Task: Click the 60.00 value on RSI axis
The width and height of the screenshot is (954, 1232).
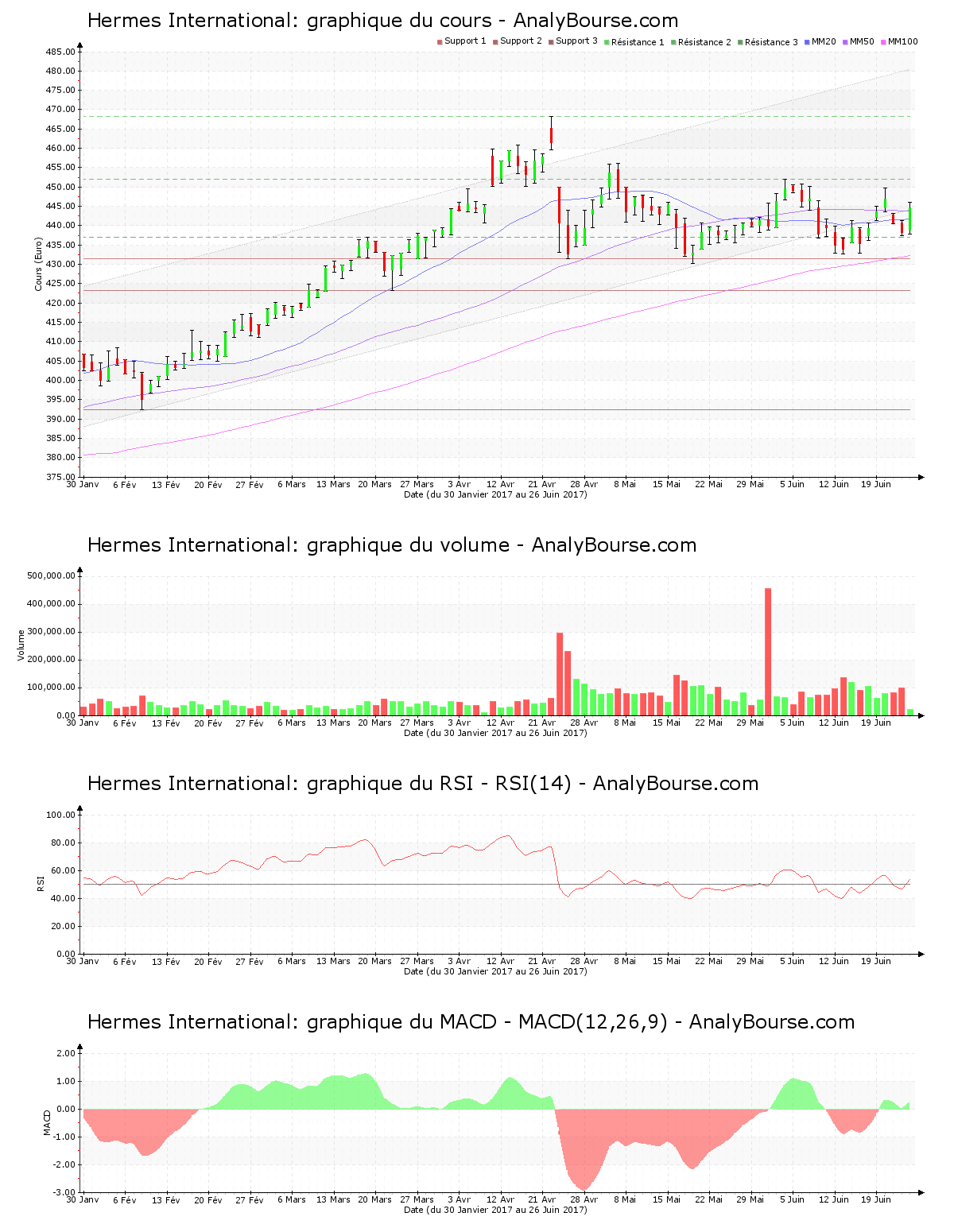Action: coord(65,870)
